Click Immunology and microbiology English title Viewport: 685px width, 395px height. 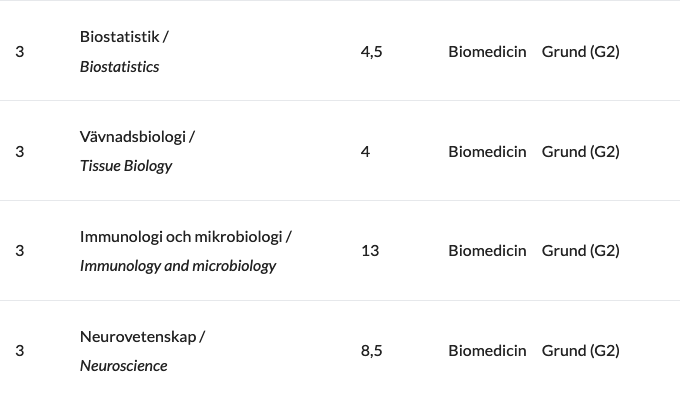(178, 266)
